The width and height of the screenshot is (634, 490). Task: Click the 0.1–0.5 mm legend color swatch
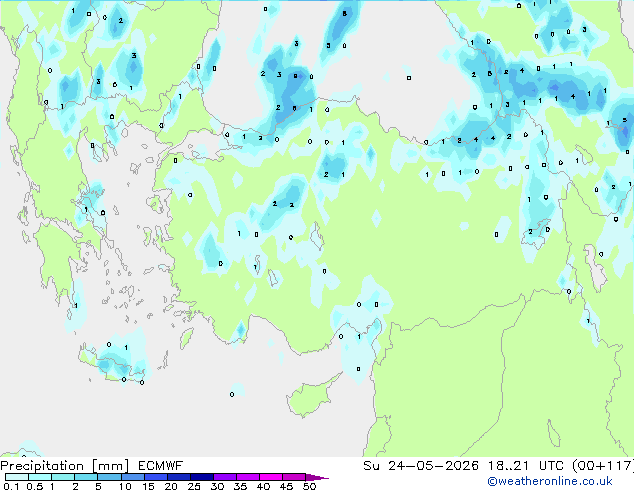pos(17,477)
